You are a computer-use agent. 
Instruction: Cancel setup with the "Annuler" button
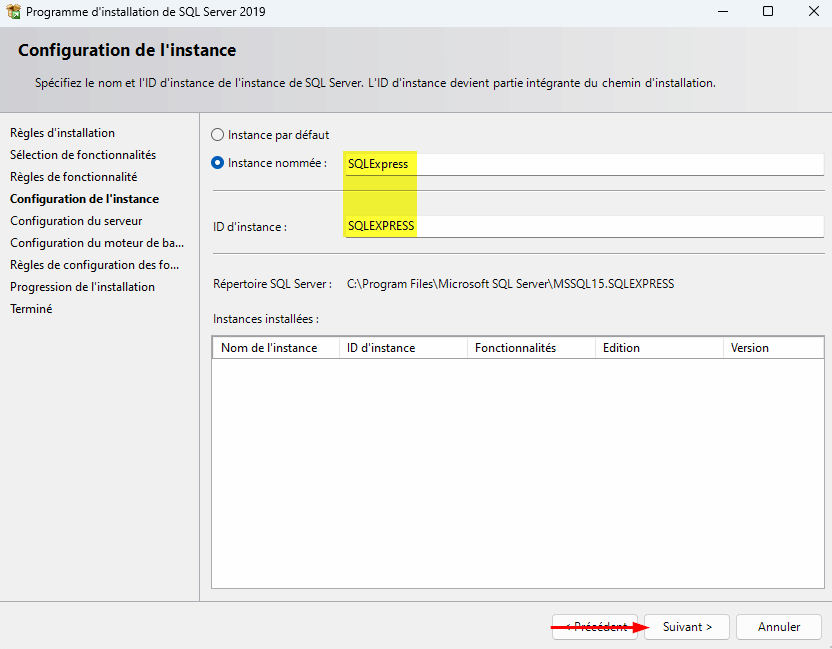click(x=778, y=627)
